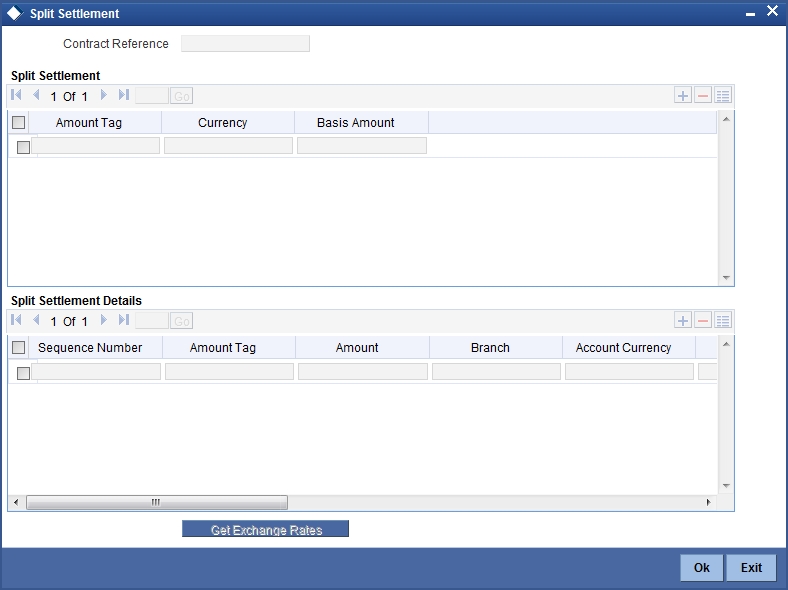Click the Contract Reference field
The image size is (788, 590).
[x=245, y=44]
